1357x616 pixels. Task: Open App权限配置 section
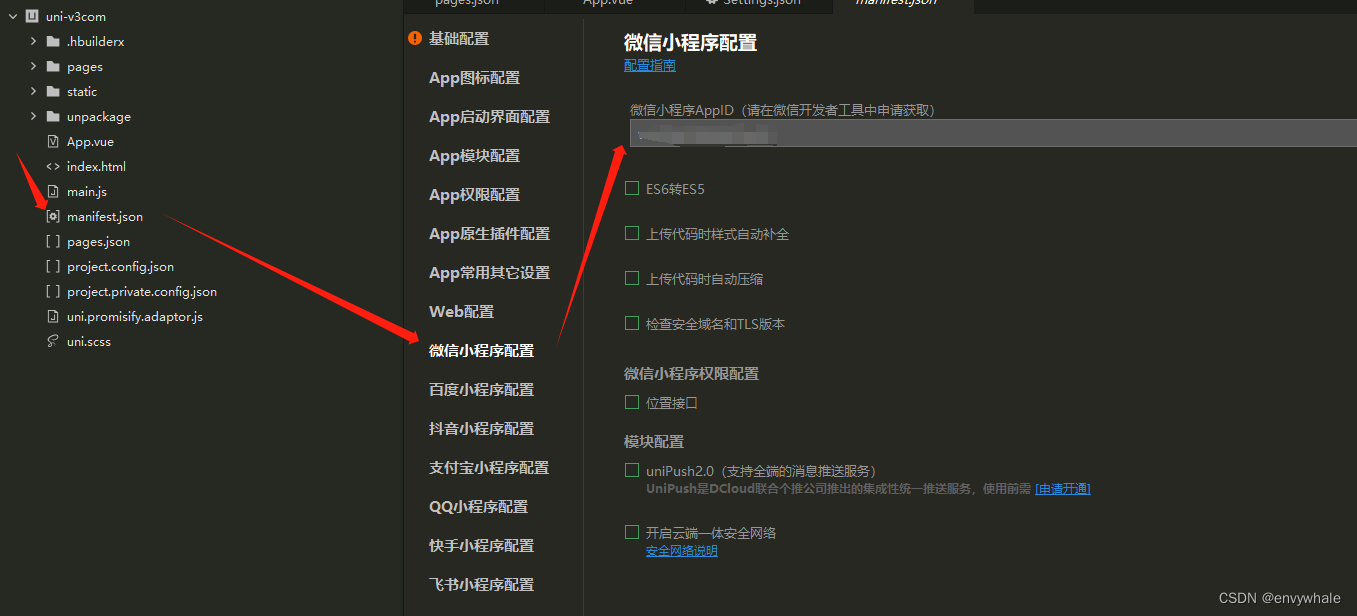click(474, 195)
